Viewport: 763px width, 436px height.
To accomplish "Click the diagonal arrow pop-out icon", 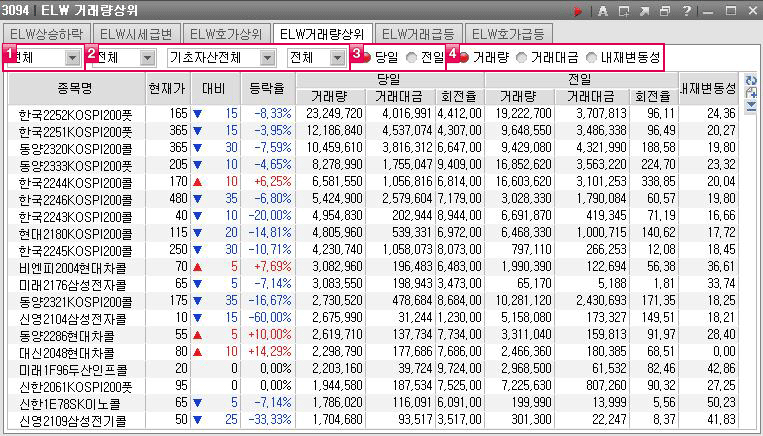I will point(645,11).
